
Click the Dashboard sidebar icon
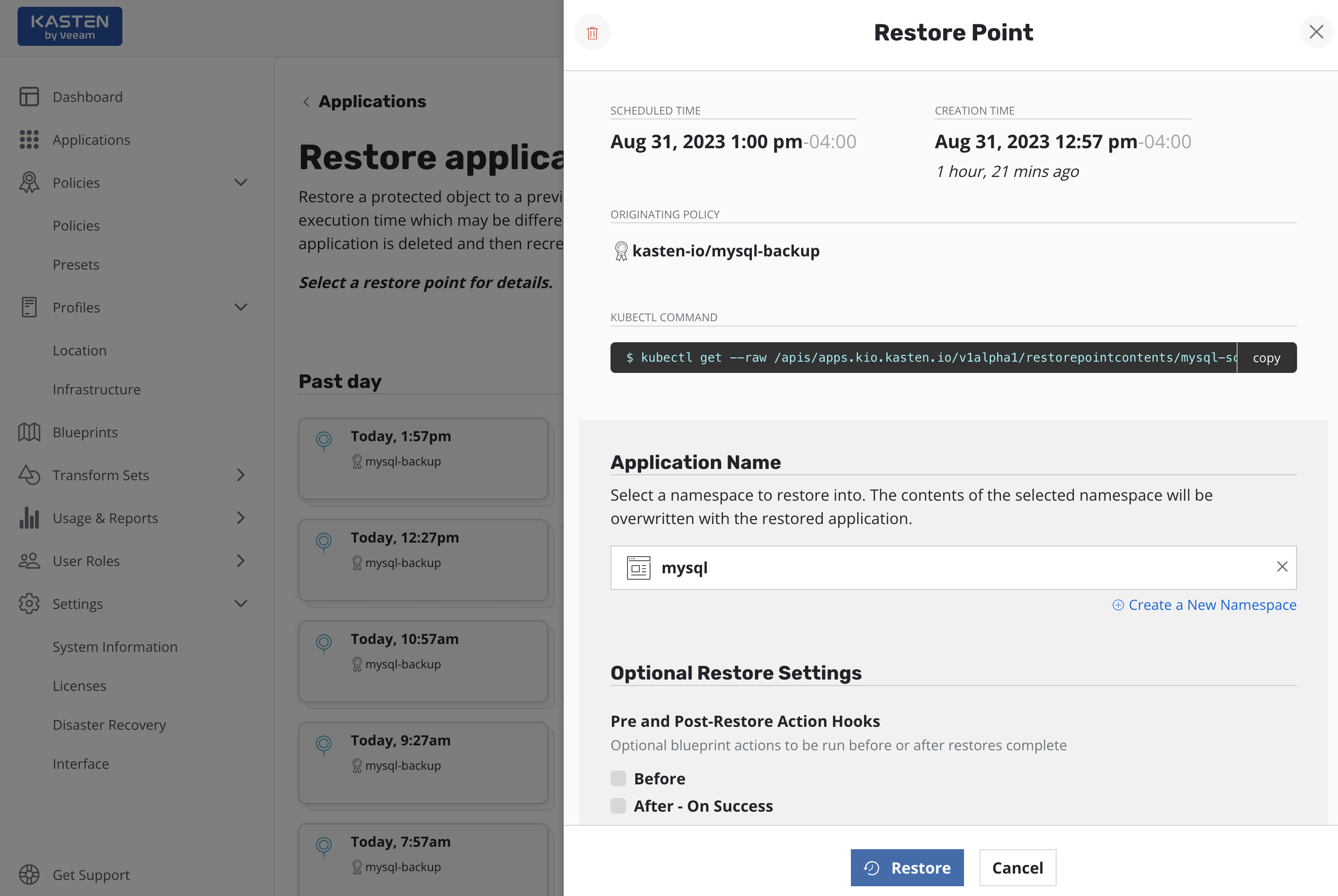(29, 97)
